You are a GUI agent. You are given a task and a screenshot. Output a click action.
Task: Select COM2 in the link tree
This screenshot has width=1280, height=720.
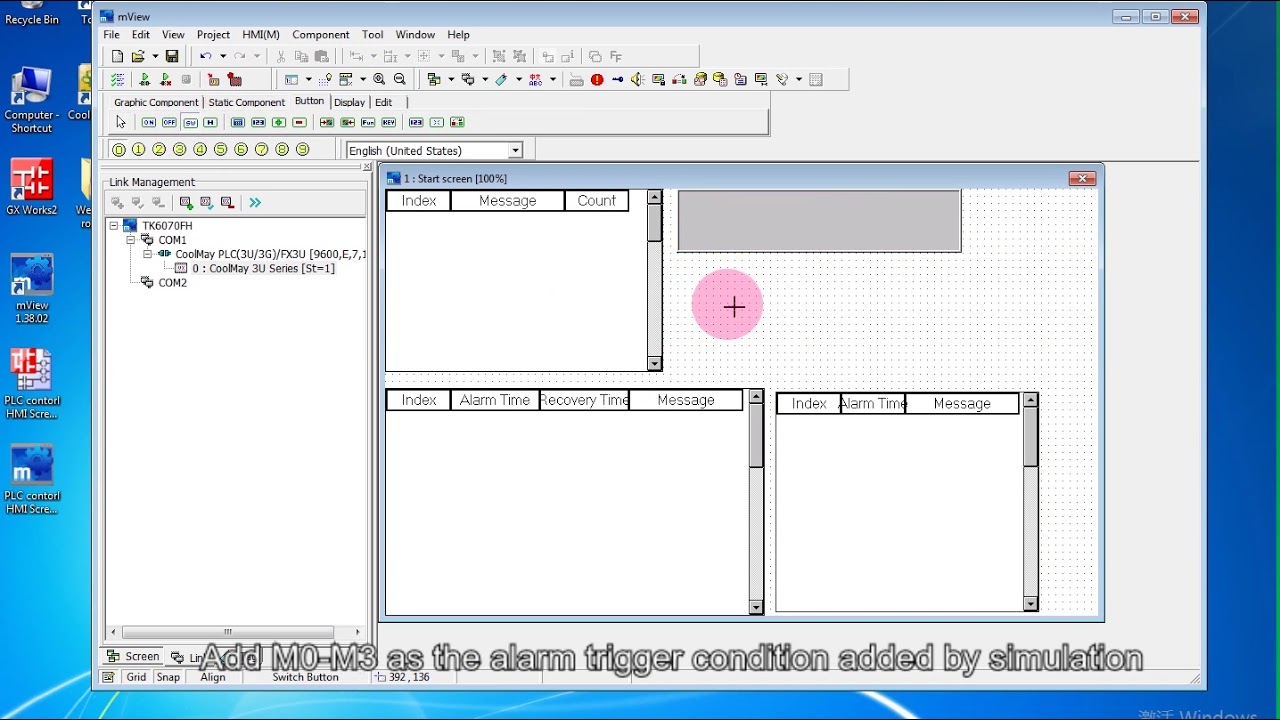173,283
